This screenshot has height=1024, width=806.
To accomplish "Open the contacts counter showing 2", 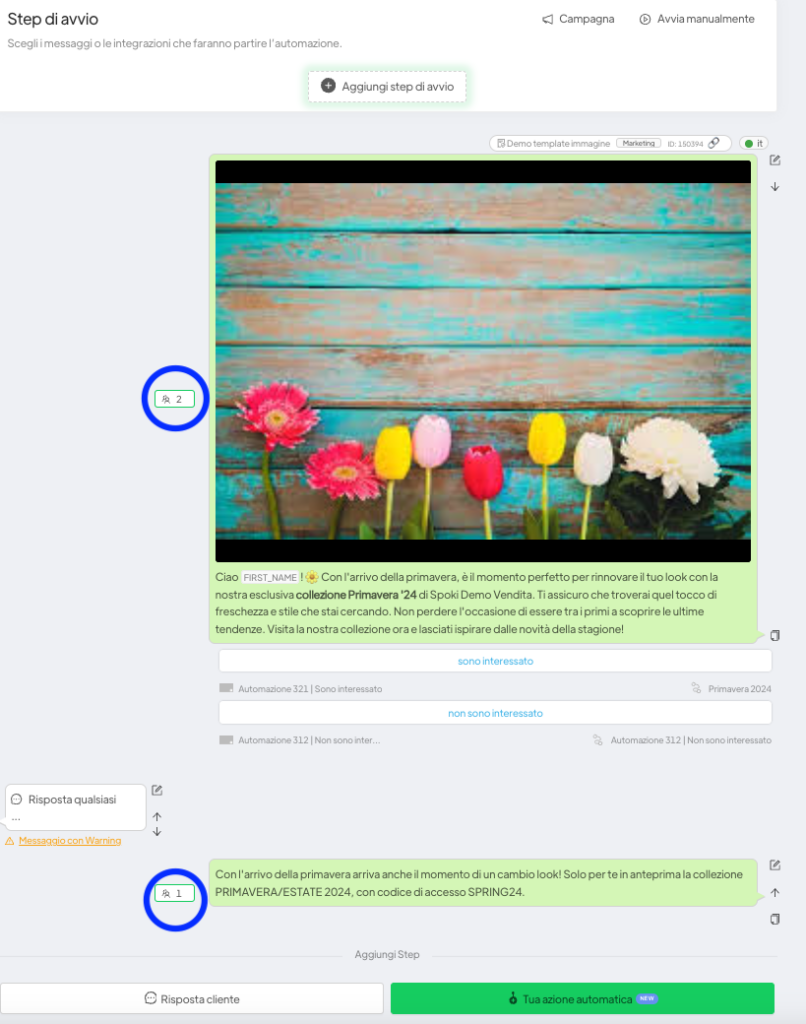I will click(x=174, y=399).
